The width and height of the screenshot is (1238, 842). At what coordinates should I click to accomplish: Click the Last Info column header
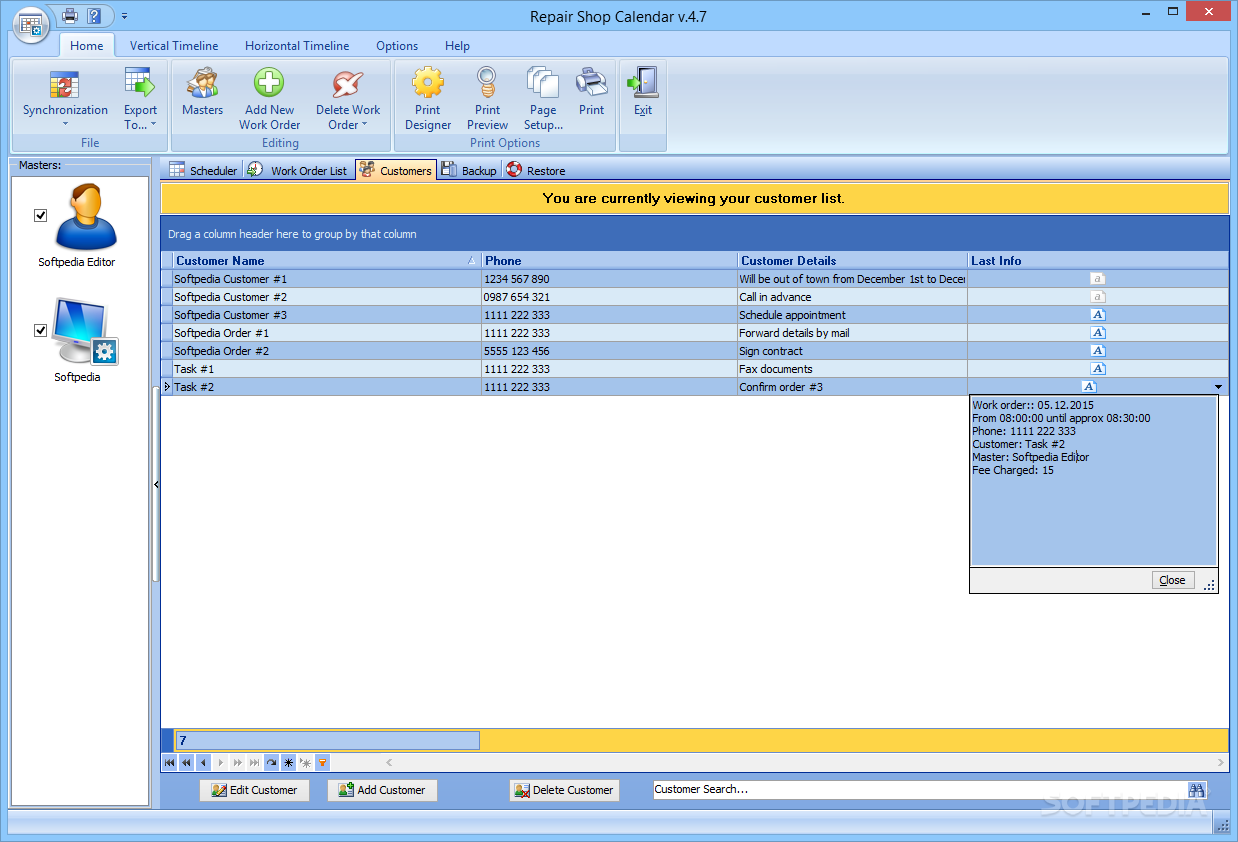(x=1098, y=261)
